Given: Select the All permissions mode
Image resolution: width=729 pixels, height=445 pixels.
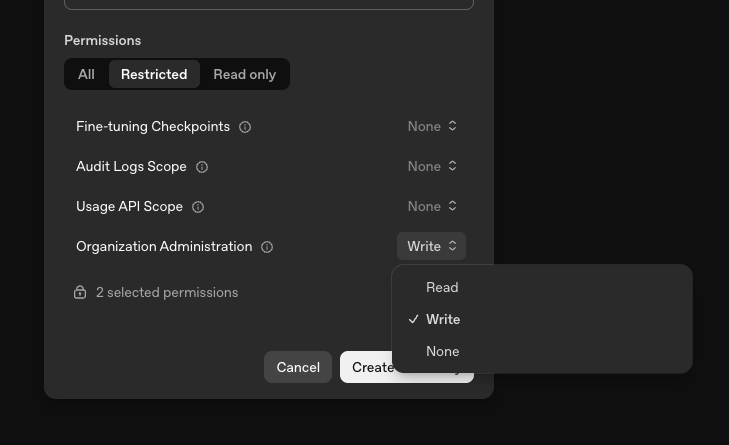Looking at the screenshot, I should pyautogui.click(x=86, y=74).
